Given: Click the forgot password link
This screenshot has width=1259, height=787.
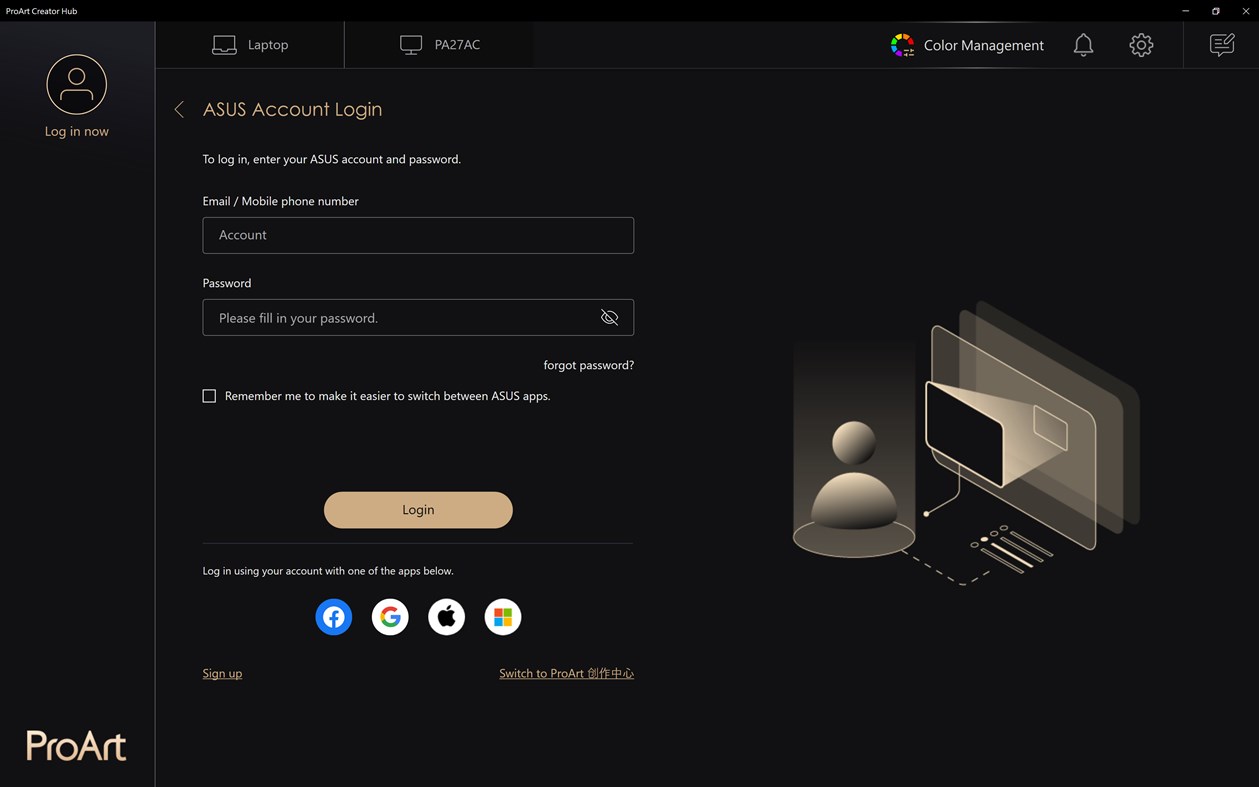Looking at the screenshot, I should pos(588,365).
